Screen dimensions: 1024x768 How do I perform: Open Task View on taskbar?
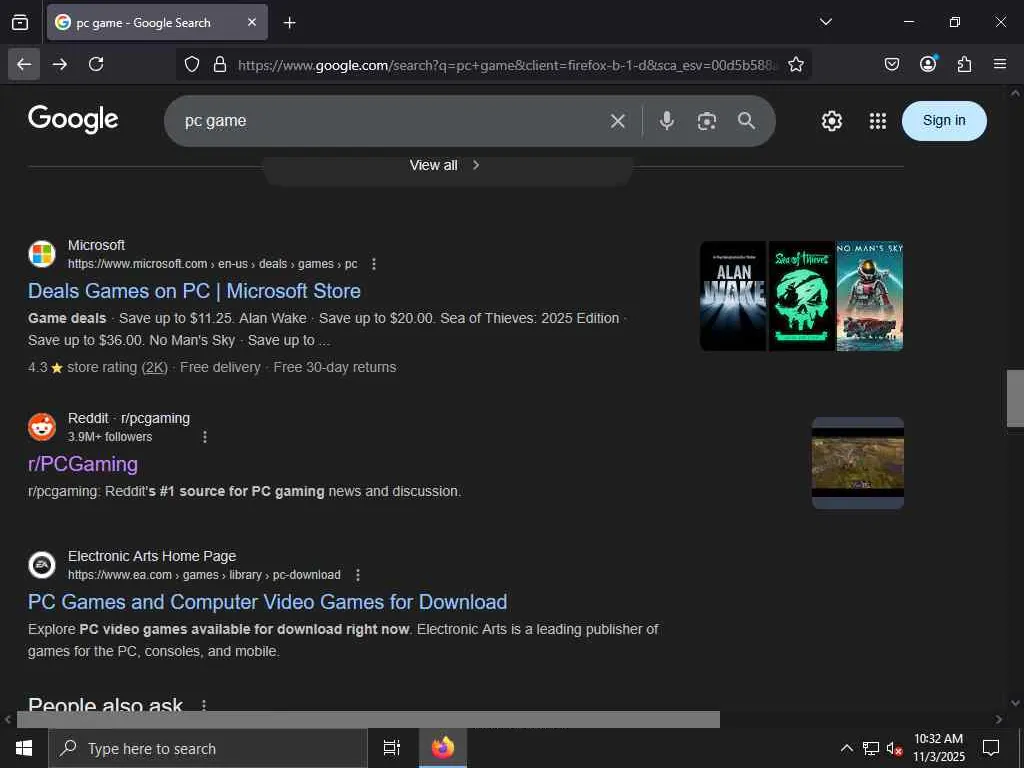391,748
